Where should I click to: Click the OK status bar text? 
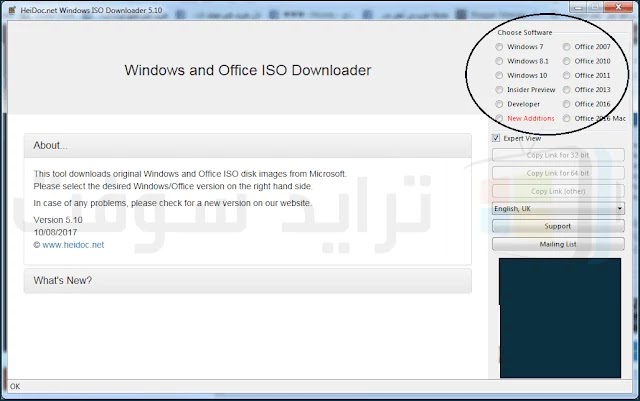pyautogui.click(x=15, y=386)
